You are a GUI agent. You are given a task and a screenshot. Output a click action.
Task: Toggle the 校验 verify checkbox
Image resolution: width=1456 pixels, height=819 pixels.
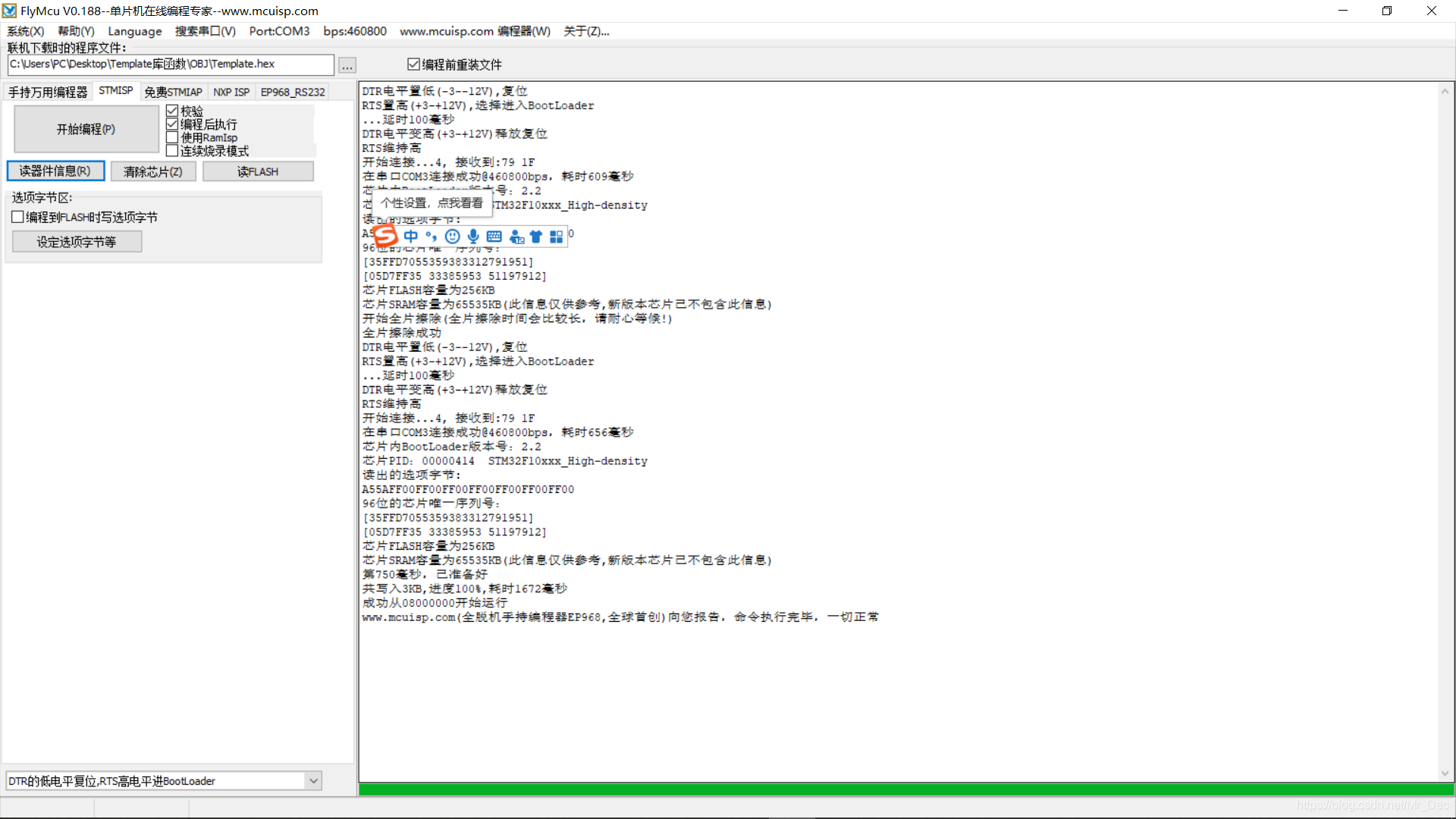point(172,111)
